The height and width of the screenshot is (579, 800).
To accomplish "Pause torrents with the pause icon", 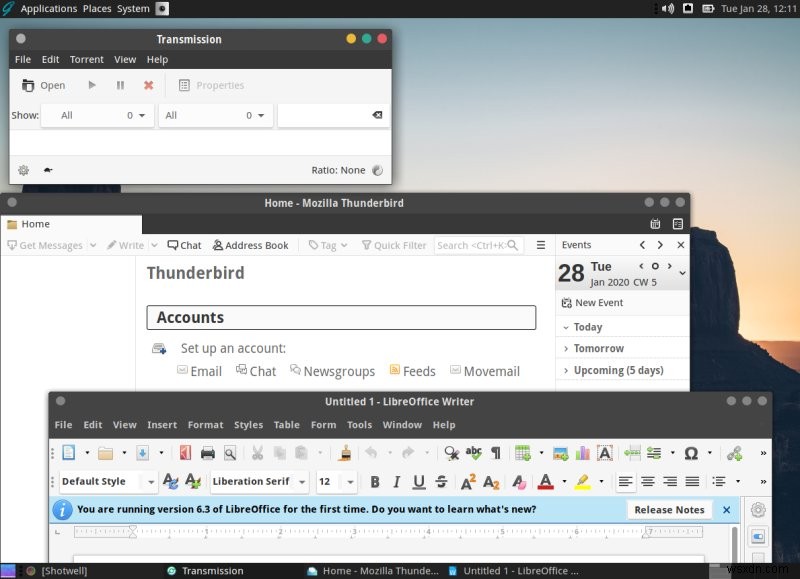I will point(118,85).
